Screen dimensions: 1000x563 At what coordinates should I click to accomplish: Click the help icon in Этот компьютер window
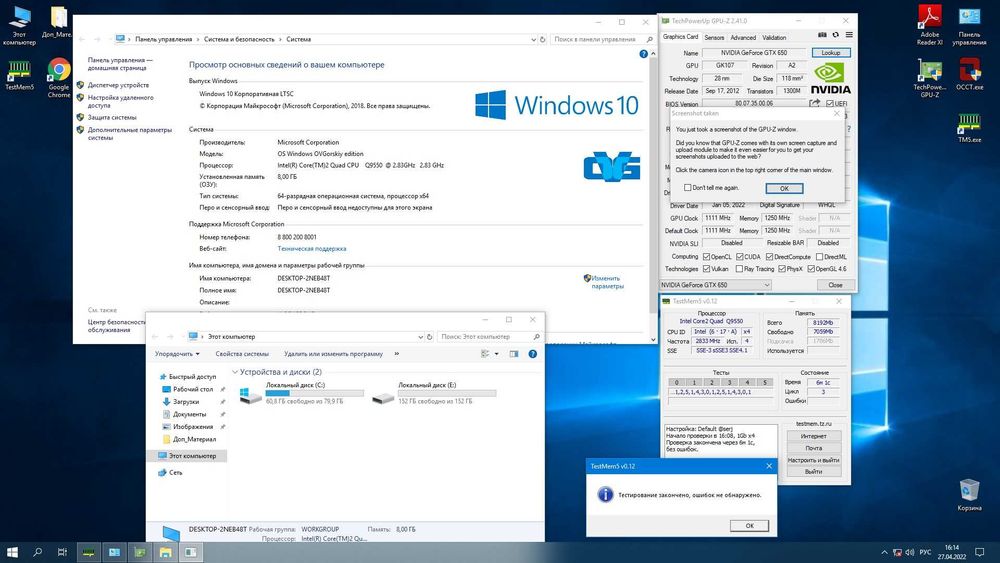533,354
